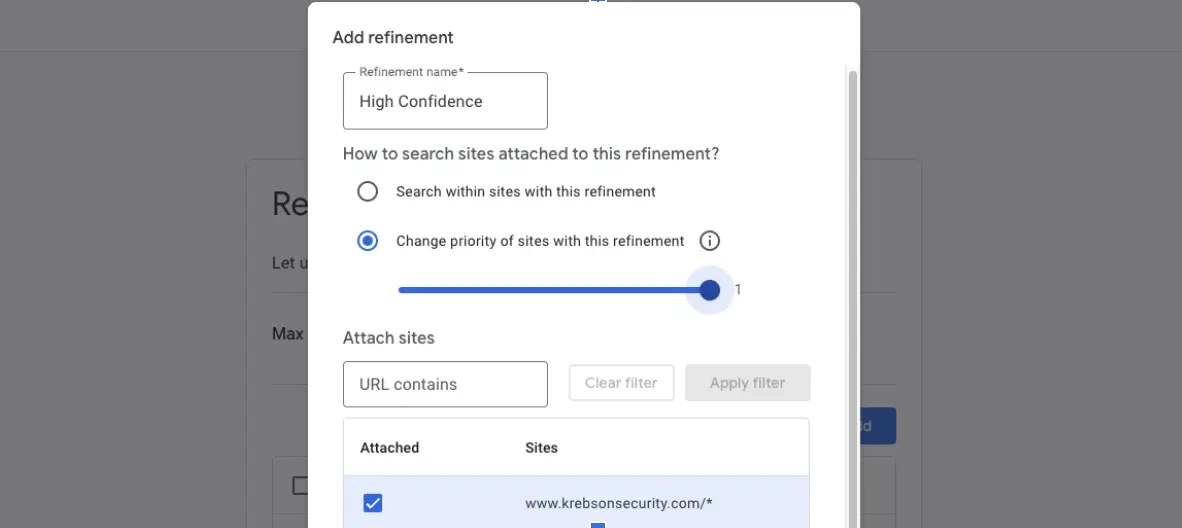
Task: Select the www.krebsonsecurity.com/* site row text
Action: [x=619, y=503]
